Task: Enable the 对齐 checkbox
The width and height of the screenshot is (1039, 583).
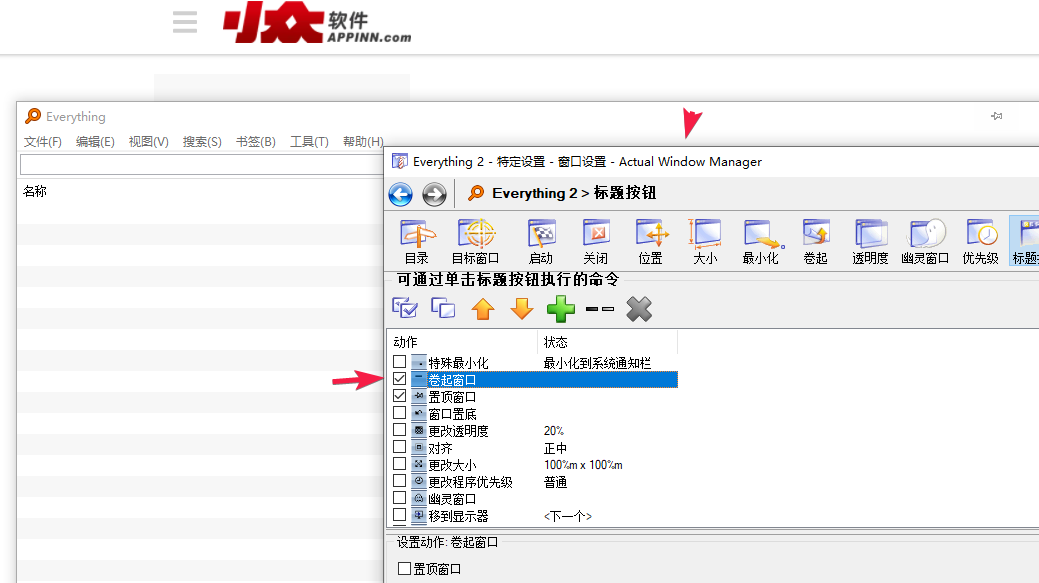Action: coord(400,447)
